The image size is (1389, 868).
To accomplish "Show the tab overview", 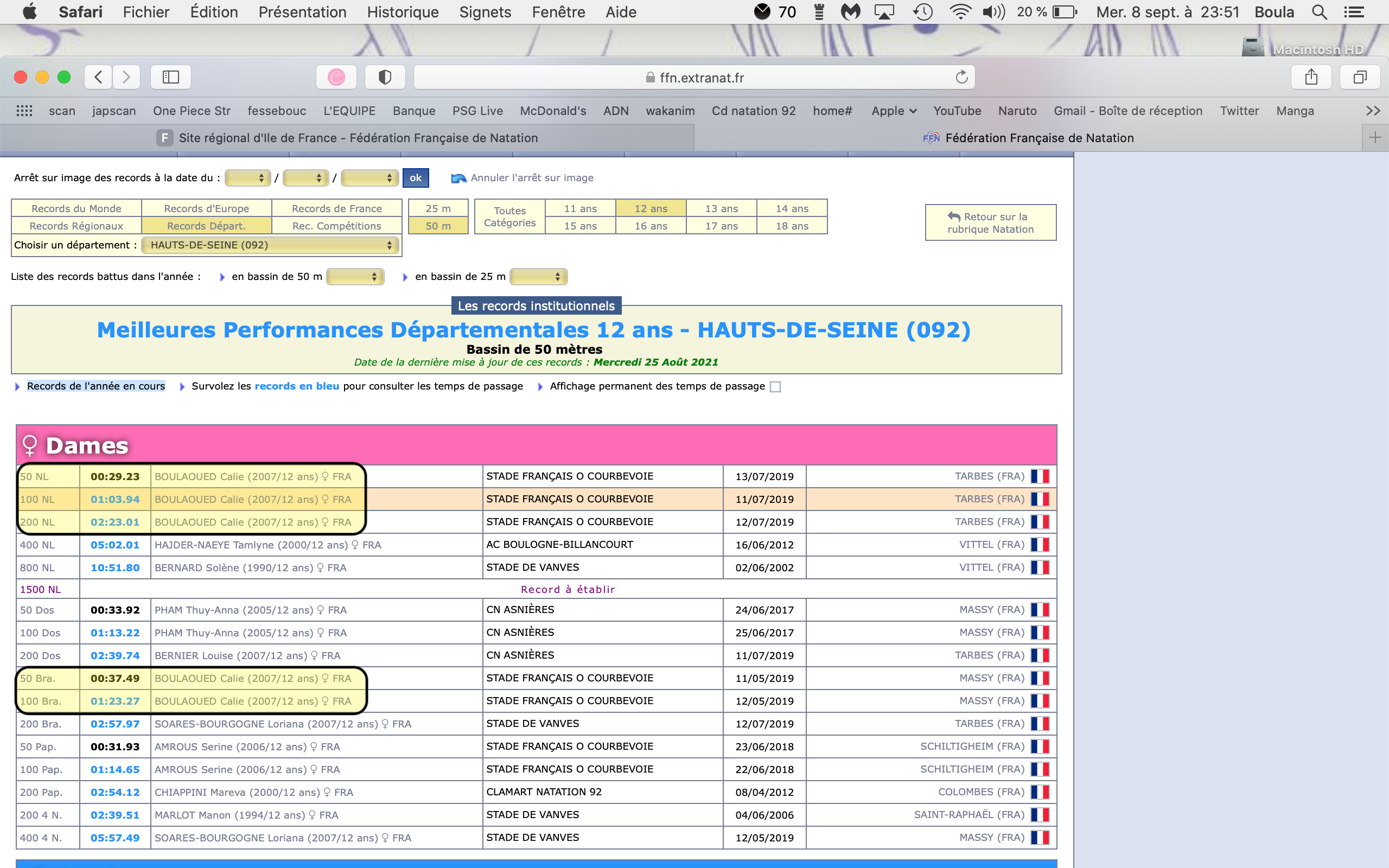I will coord(1360,77).
